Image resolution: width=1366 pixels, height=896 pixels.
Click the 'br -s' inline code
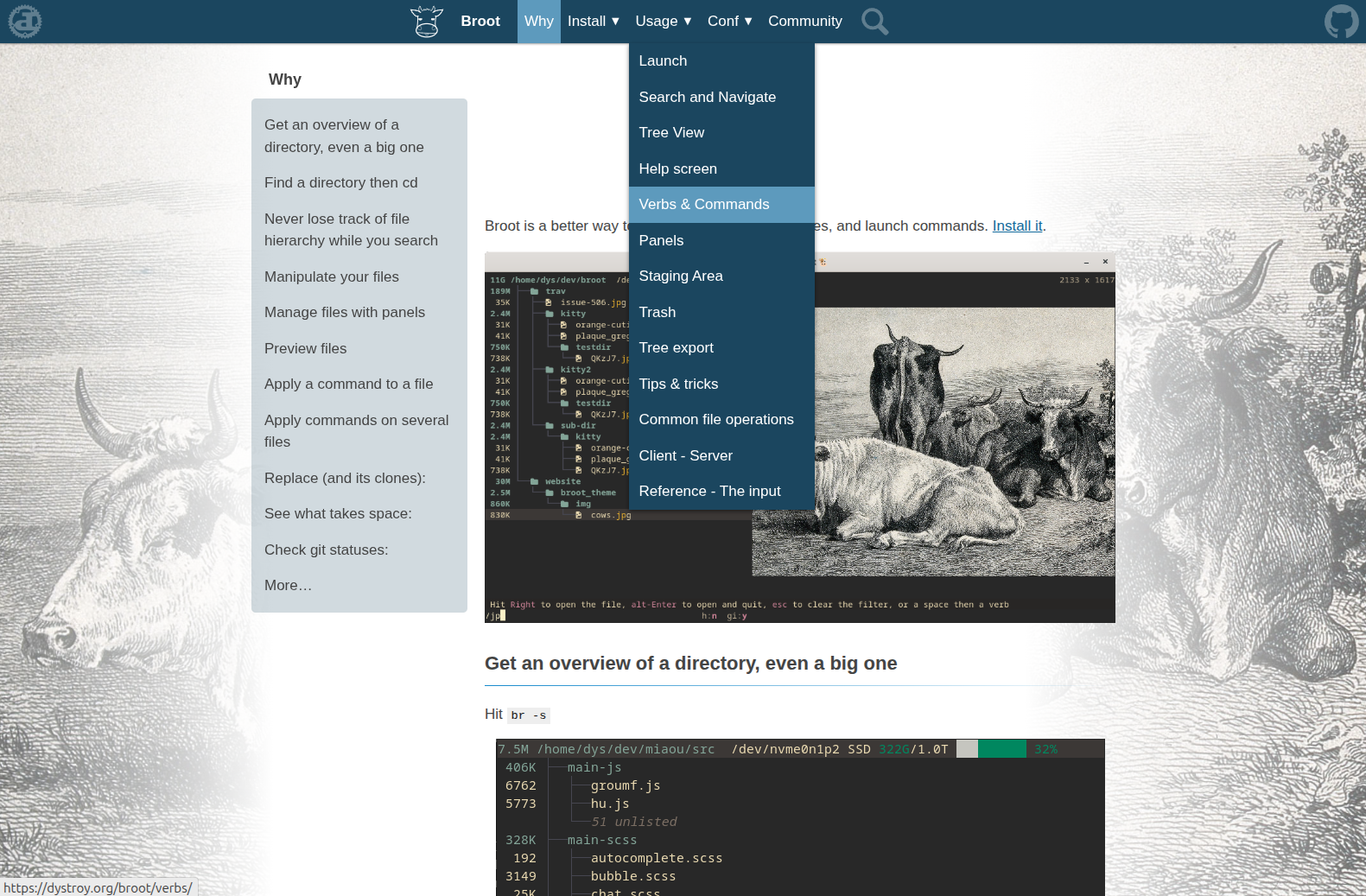tap(528, 715)
